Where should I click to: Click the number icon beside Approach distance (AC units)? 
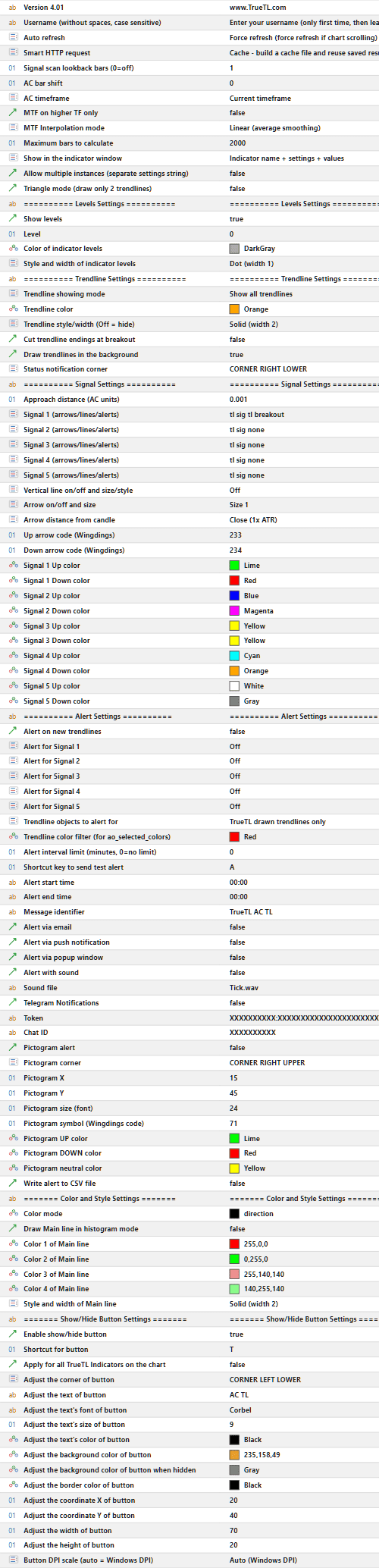tap(12, 400)
